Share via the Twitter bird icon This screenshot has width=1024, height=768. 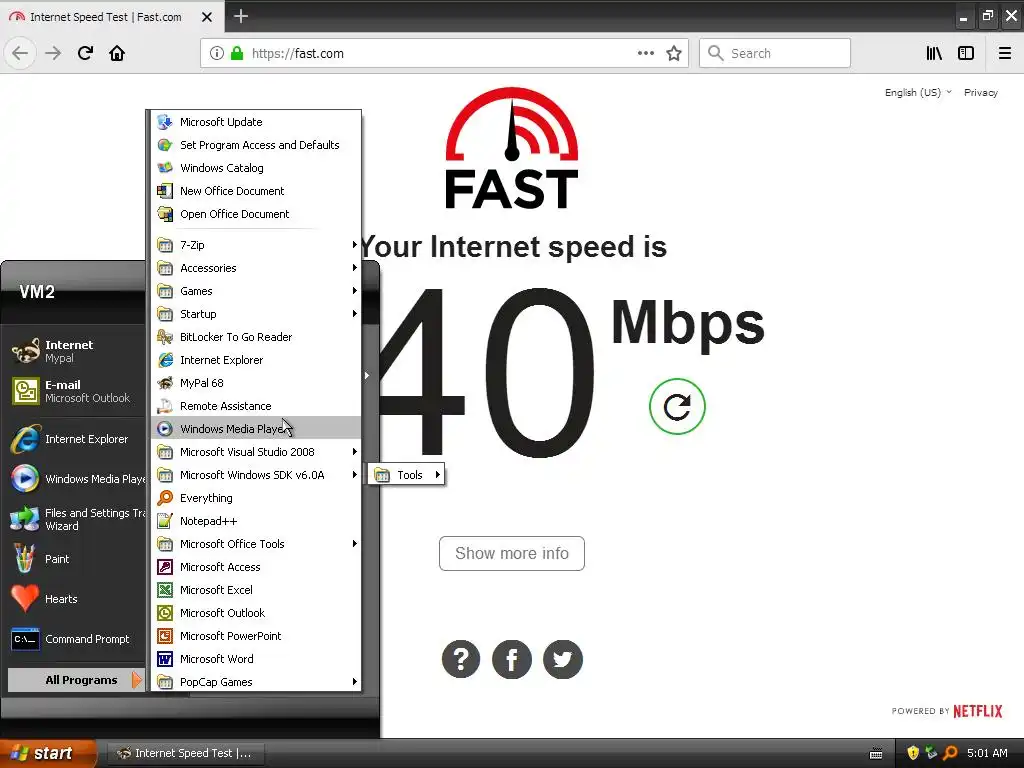click(x=563, y=659)
